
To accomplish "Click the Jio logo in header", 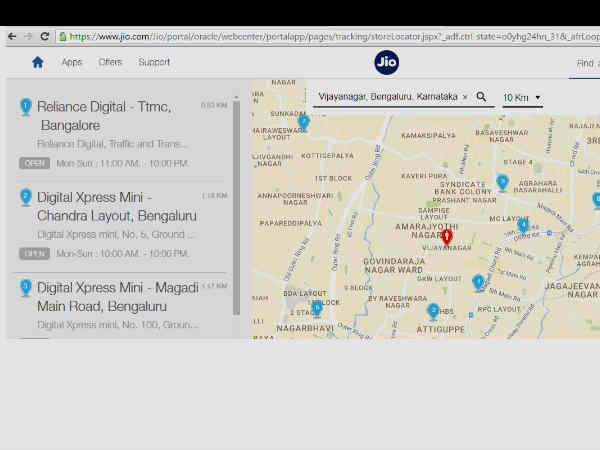I will pyautogui.click(x=387, y=62).
